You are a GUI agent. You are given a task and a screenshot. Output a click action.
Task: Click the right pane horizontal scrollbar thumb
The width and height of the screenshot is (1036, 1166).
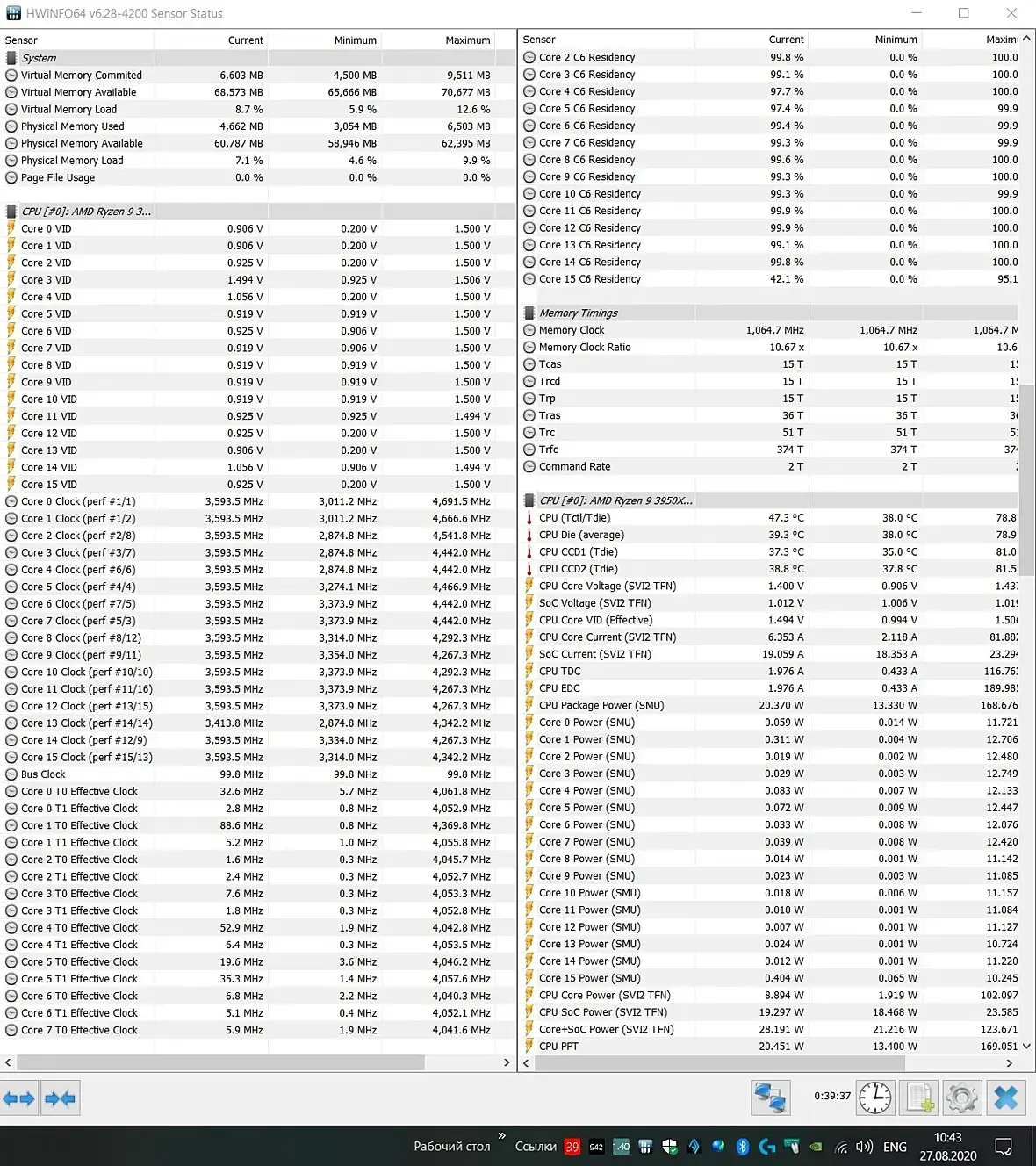click(720, 1063)
